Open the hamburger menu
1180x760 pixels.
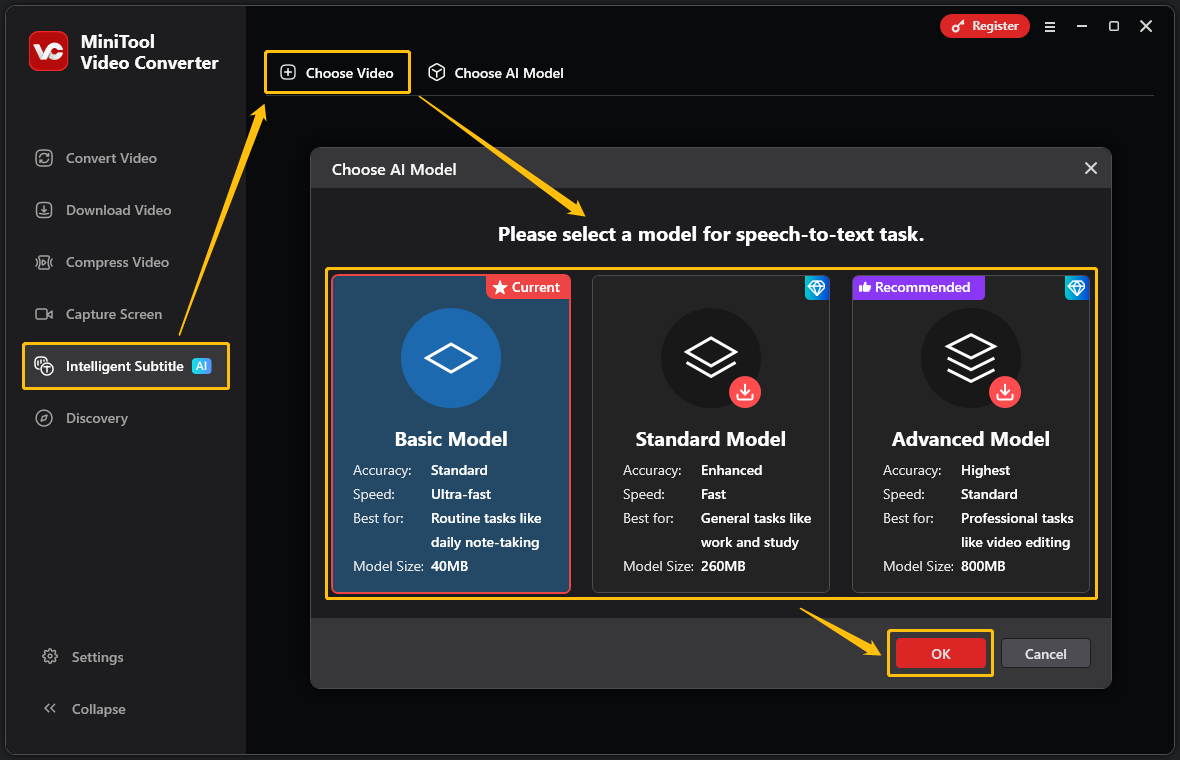[1049, 27]
